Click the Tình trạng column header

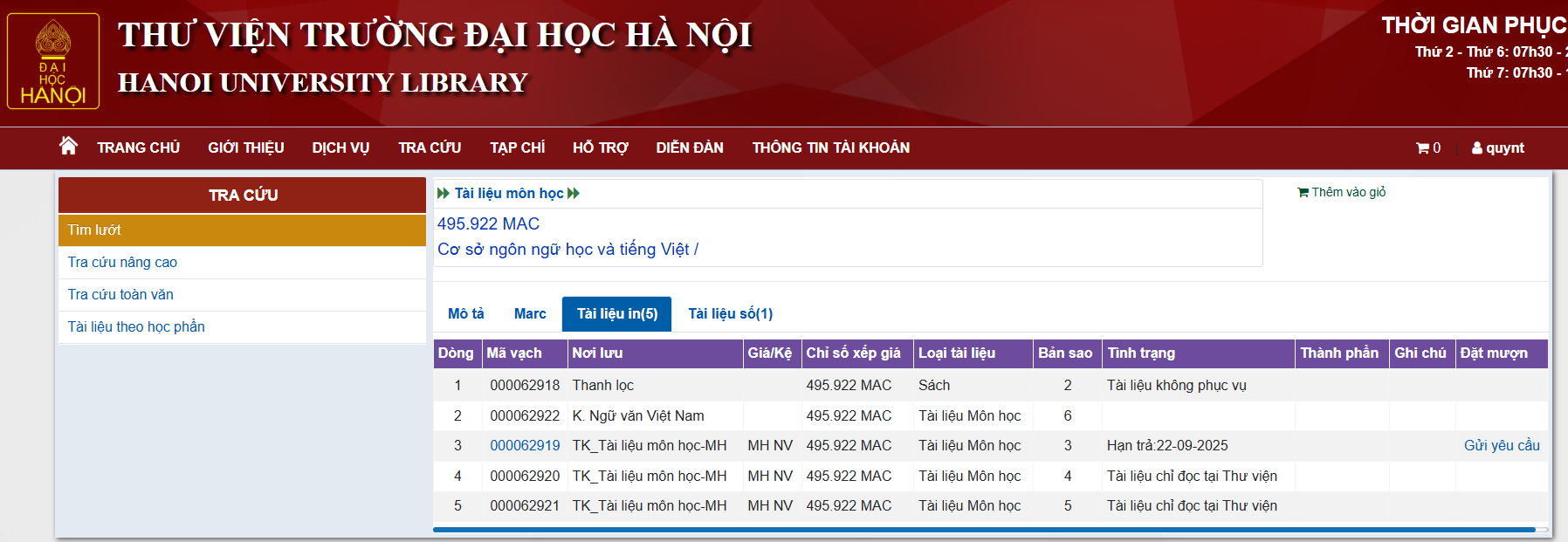[x=1141, y=353]
